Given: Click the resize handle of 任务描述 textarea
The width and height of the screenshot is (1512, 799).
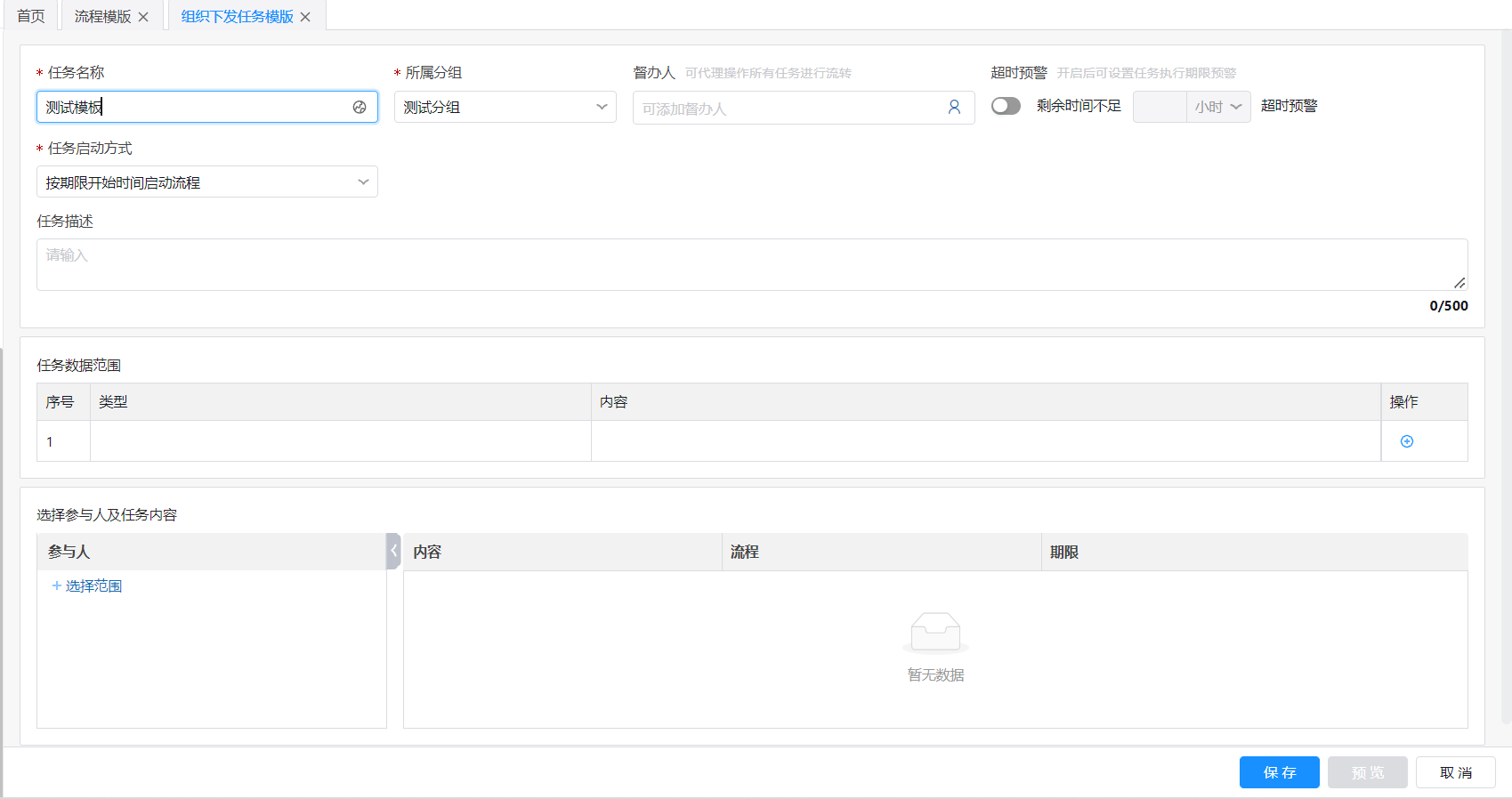Looking at the screenshot, I should [x=1459, y=283].
